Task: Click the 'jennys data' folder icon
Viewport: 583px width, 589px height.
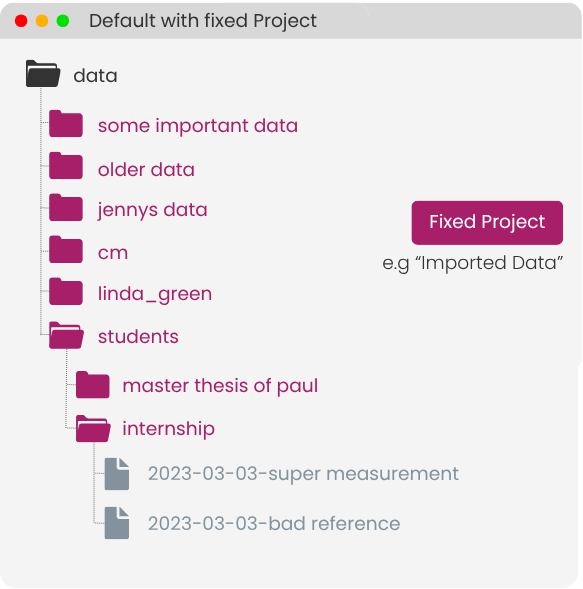Action: (x=66, y=207)
